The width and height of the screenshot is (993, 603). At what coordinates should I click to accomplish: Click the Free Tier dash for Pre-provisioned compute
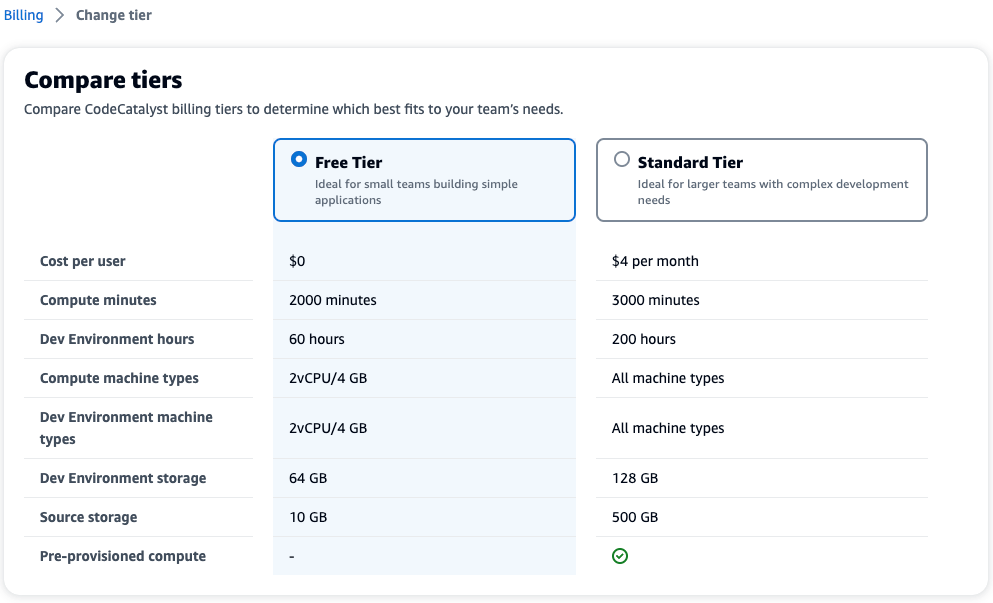pos(292,556)
